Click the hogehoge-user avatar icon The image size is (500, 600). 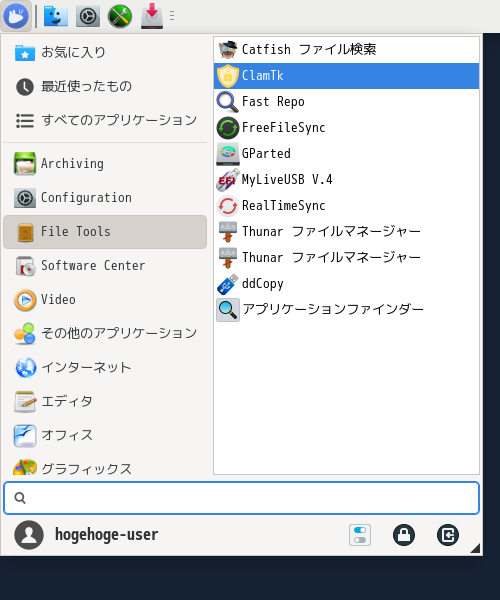click(x=29, y=535)
